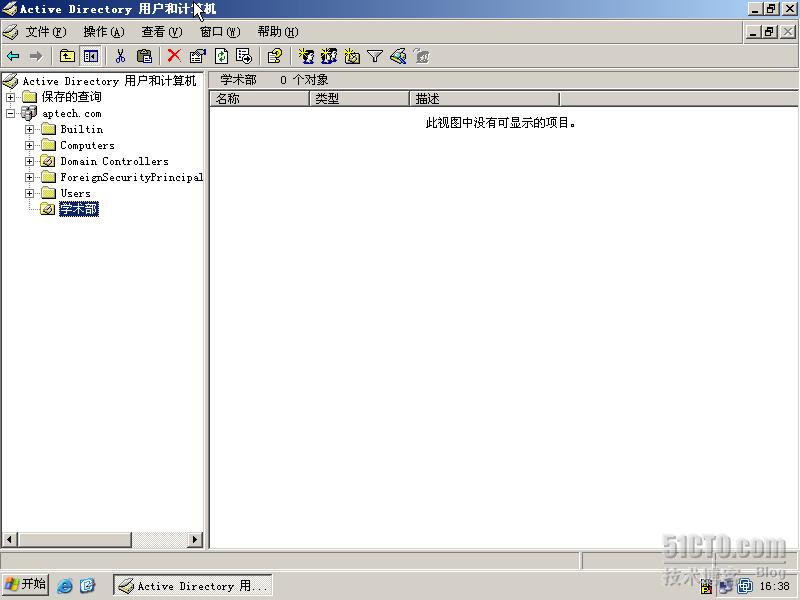Viewport: 800px width, 600px height.
Task: Toggle the console tree pane button
Action: point(91,56)
